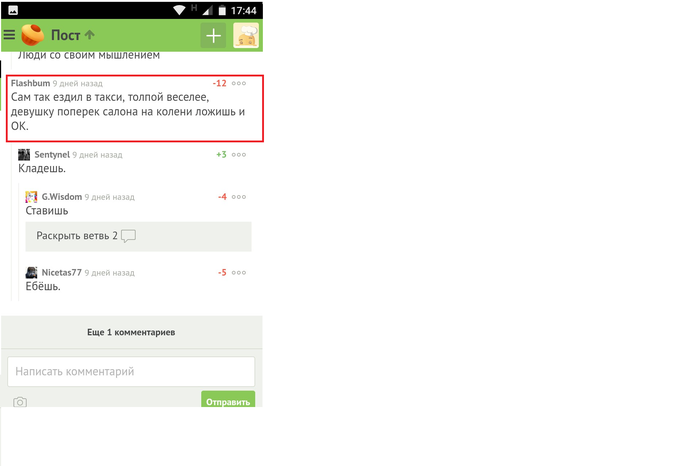Load more with Еще 1 комментариев
700x466 pixels.
[131, 332]
